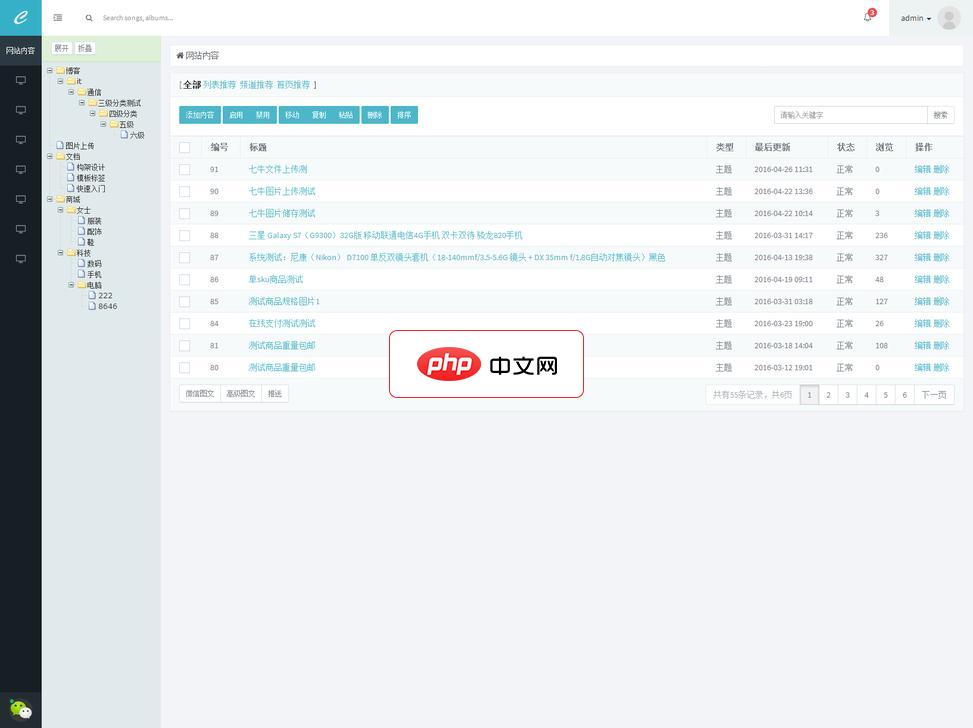The width and height of the screenshot is (973, 728).
Task: Tick the select-all checkbox in table header
Action: point(184,147)
